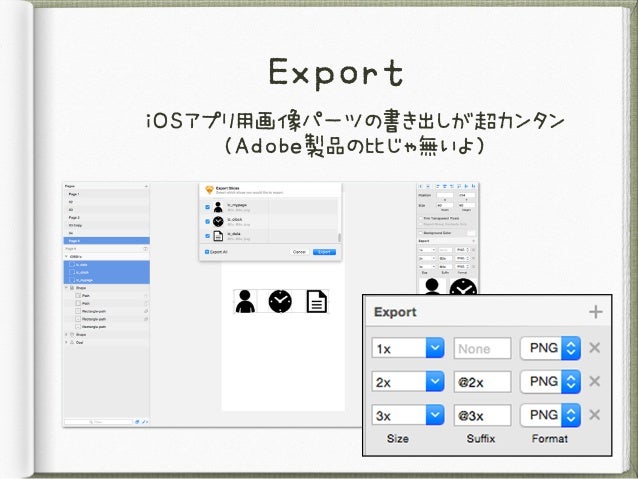Click the Sketch diamond icon in export dialog
The height and width of the screenshot is (479, 638).
(209, 190)
